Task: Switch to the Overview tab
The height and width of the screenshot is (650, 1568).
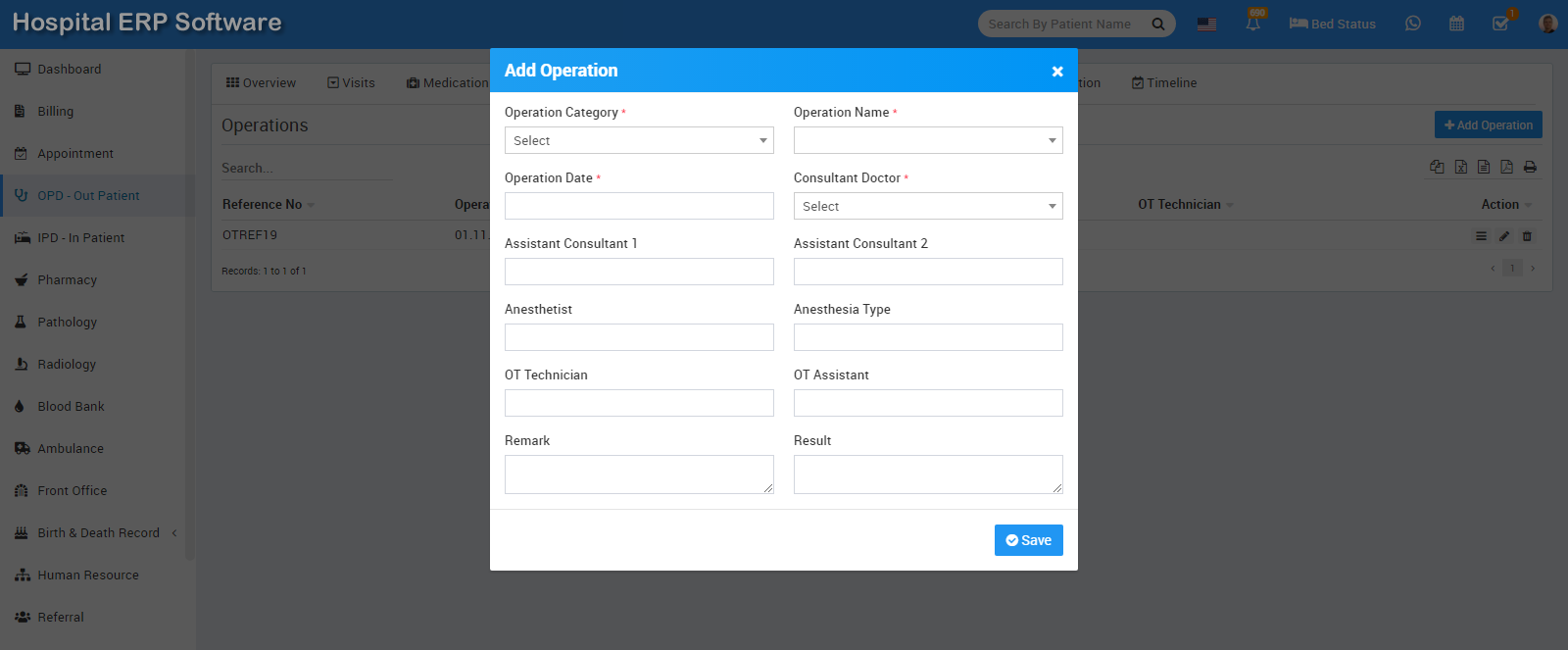Action: (261, 83)
